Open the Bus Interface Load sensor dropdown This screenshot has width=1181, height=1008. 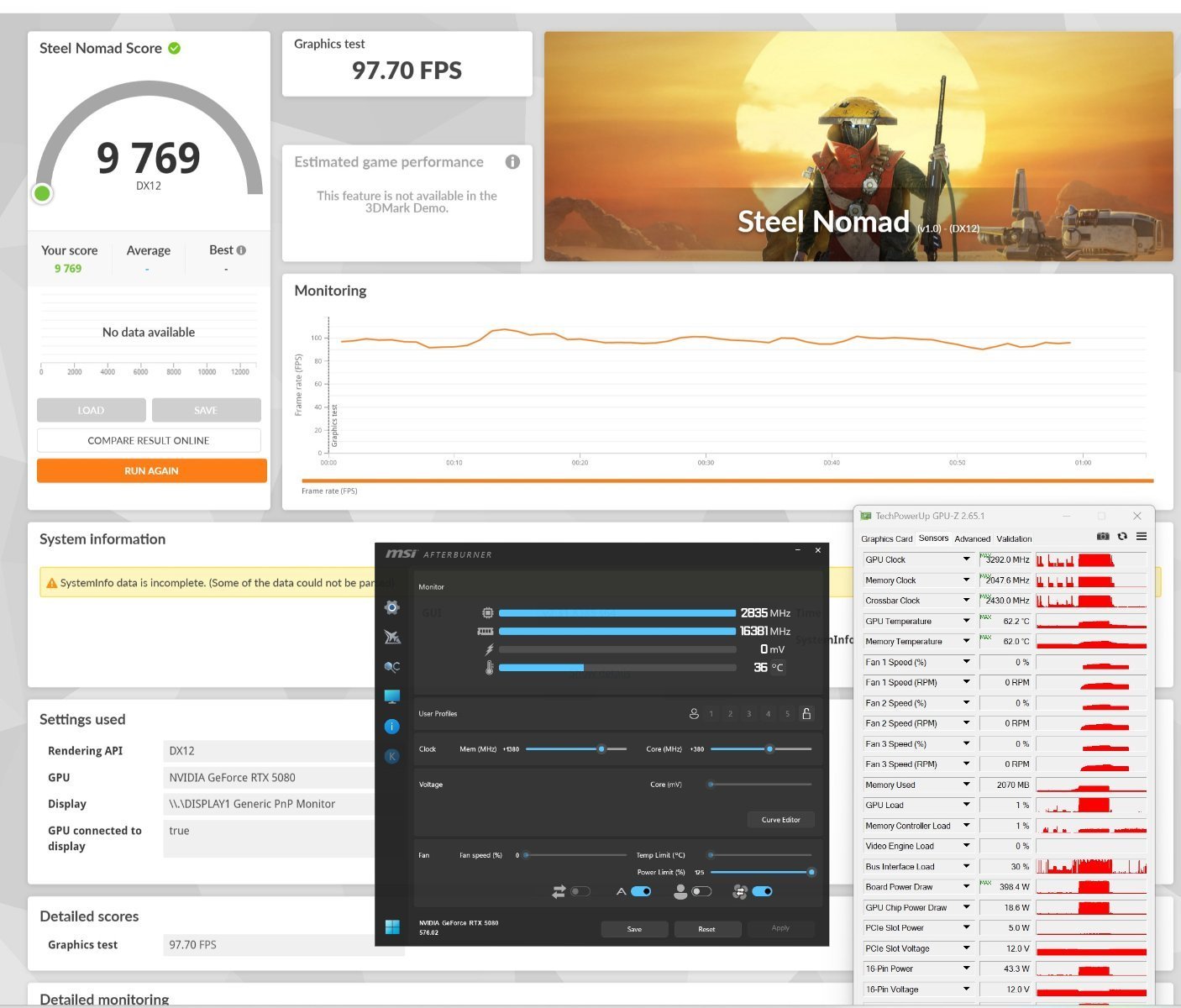966,866
